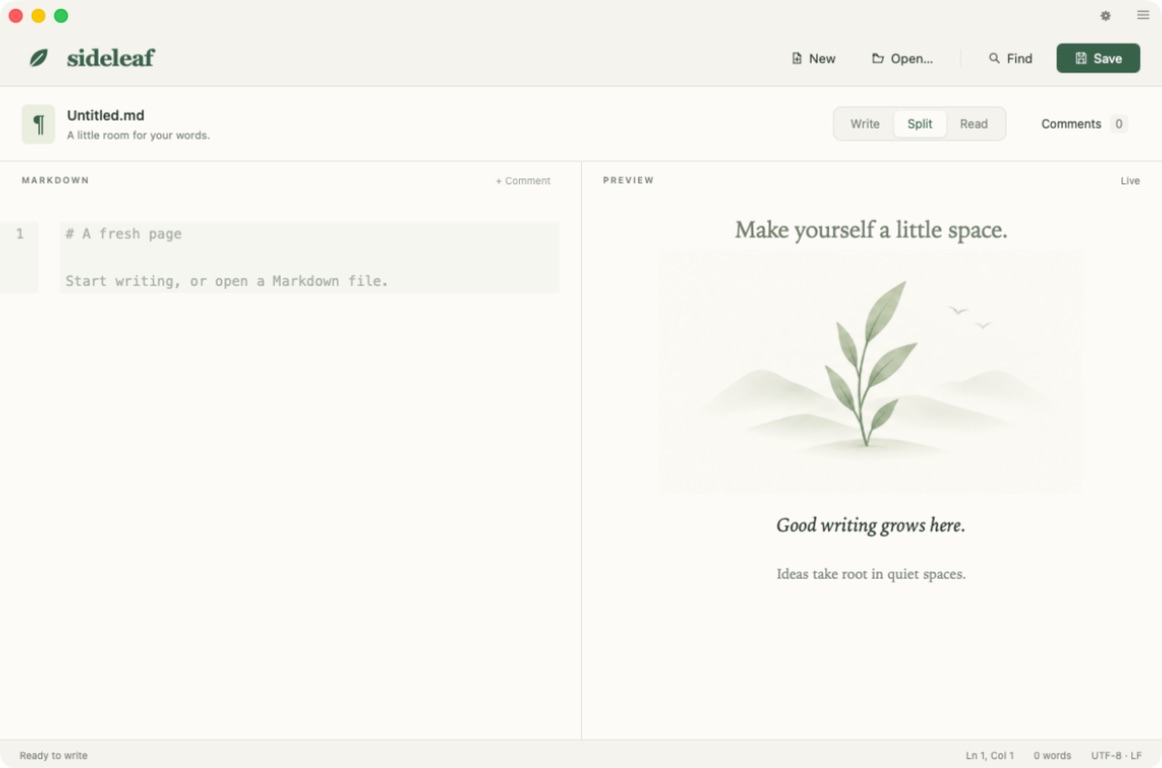Switch to Write mode tab
The width and height of the screenshot is (1162, 768).
[865, 124]
